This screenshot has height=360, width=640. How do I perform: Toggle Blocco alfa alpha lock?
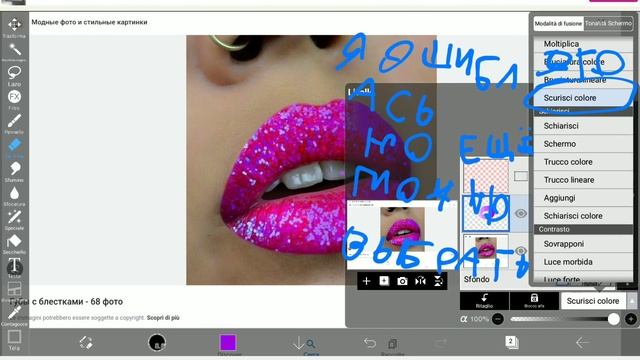click(x=534, y=301)
